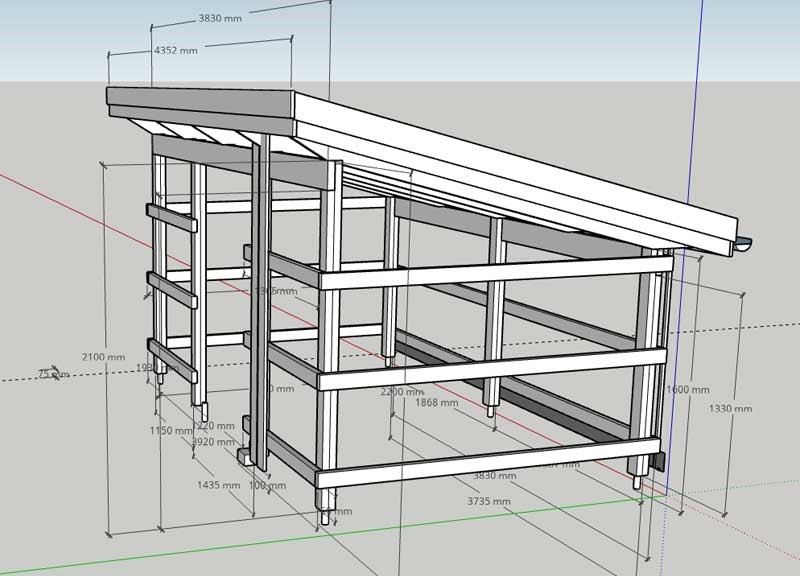This screenshot has width=800, height=576.
Task: Click the 4352 mm dimension label
Action: pyautogui.click(x=175, y=49)
